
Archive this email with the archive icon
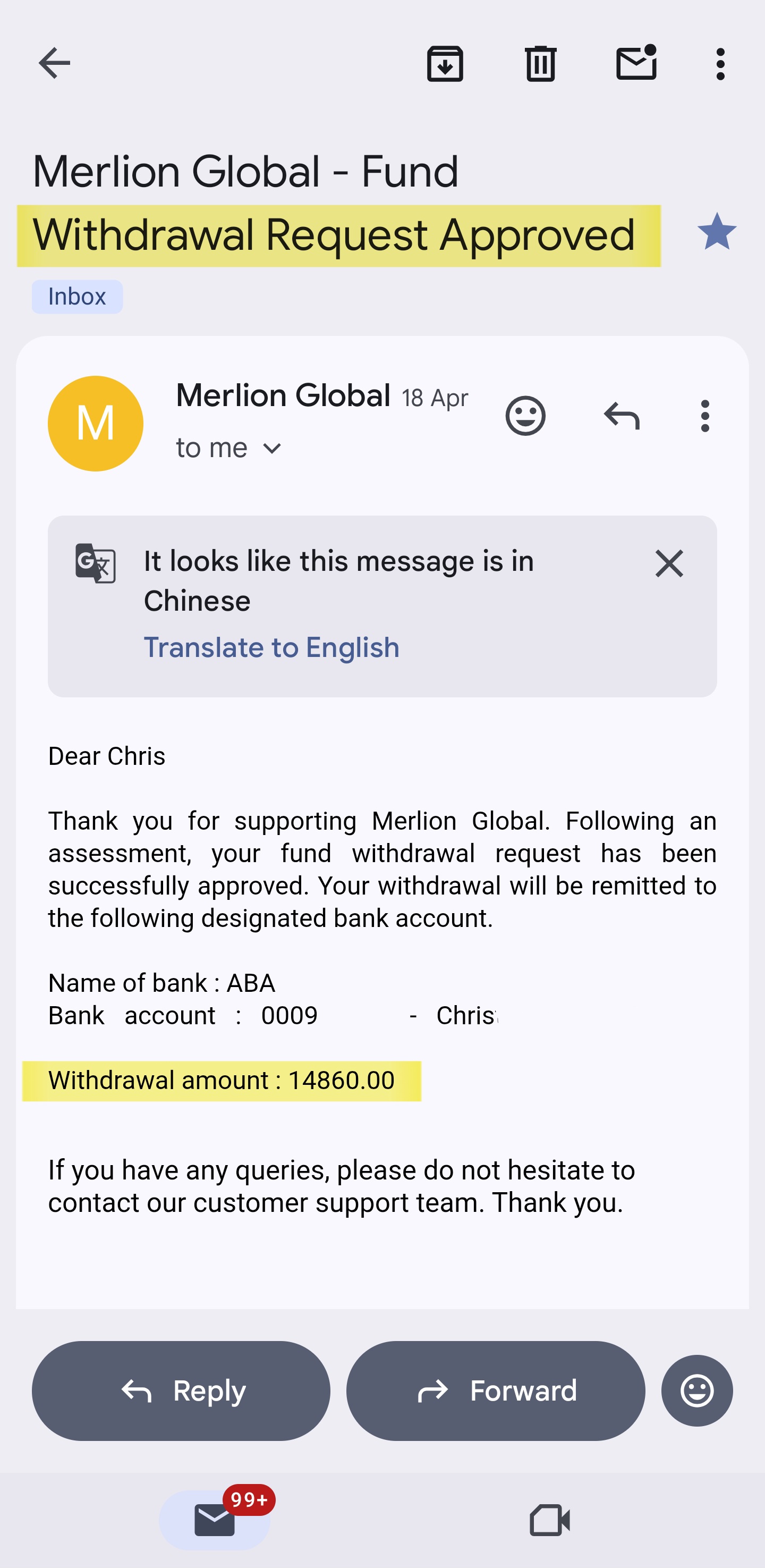(x=445, y=63)
